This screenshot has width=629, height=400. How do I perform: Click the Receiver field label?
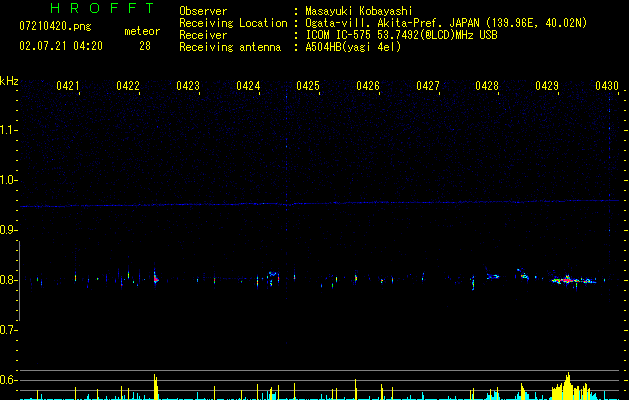click(203, 35)
